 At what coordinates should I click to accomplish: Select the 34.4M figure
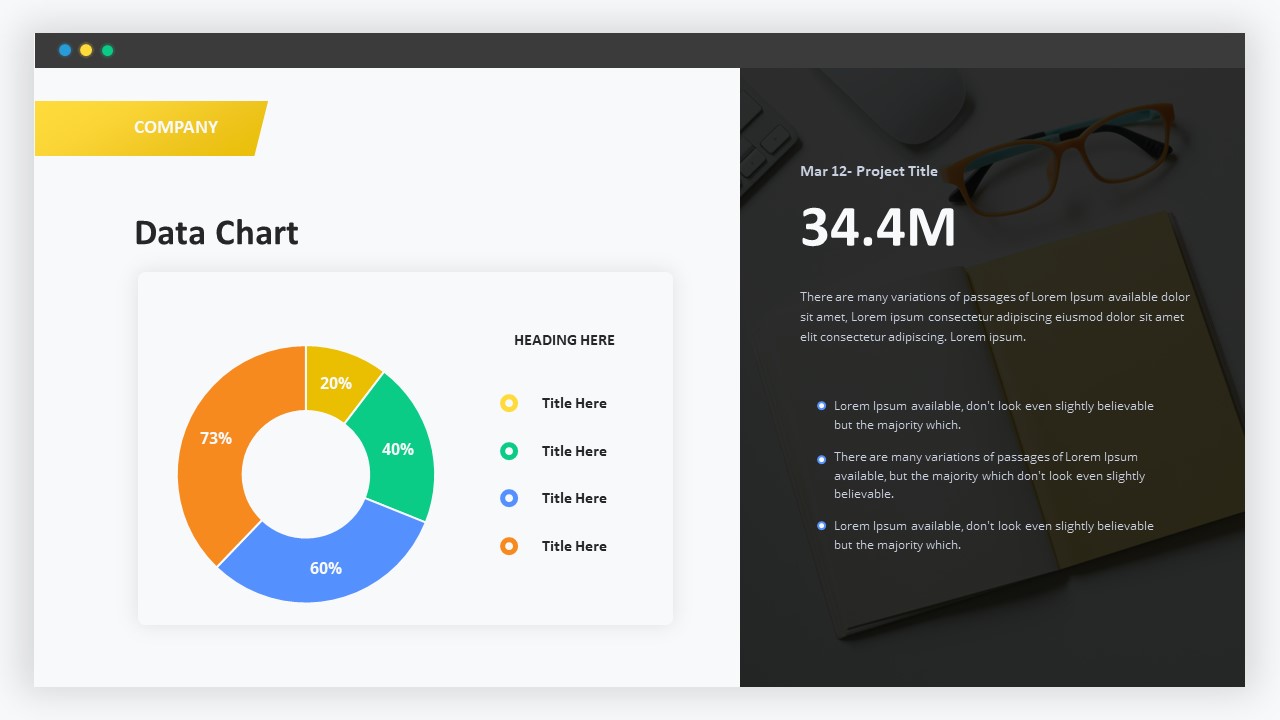pos(878,227)
